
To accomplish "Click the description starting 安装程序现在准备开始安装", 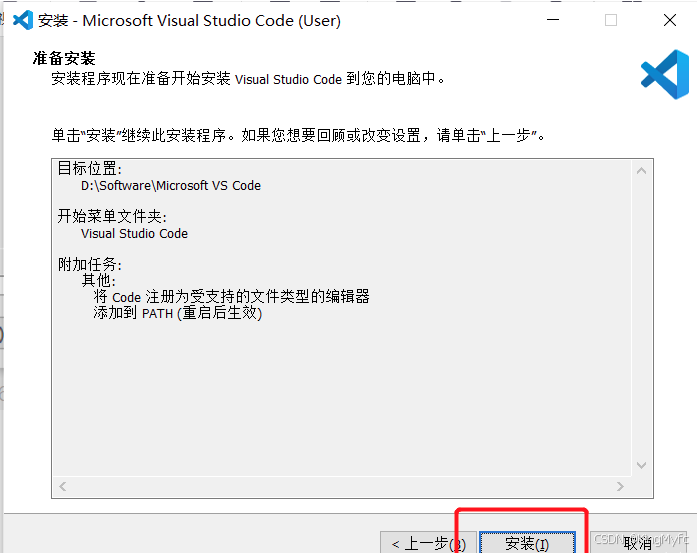I will [248, 79].
